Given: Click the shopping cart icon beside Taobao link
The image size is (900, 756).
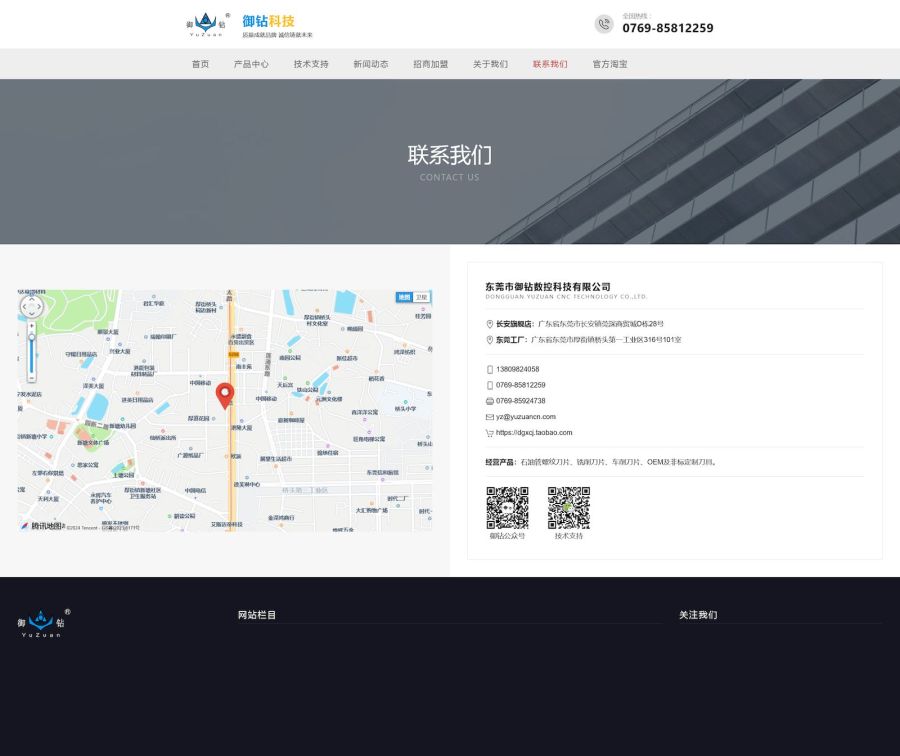Looking at the screenshot, I should 490,433.
